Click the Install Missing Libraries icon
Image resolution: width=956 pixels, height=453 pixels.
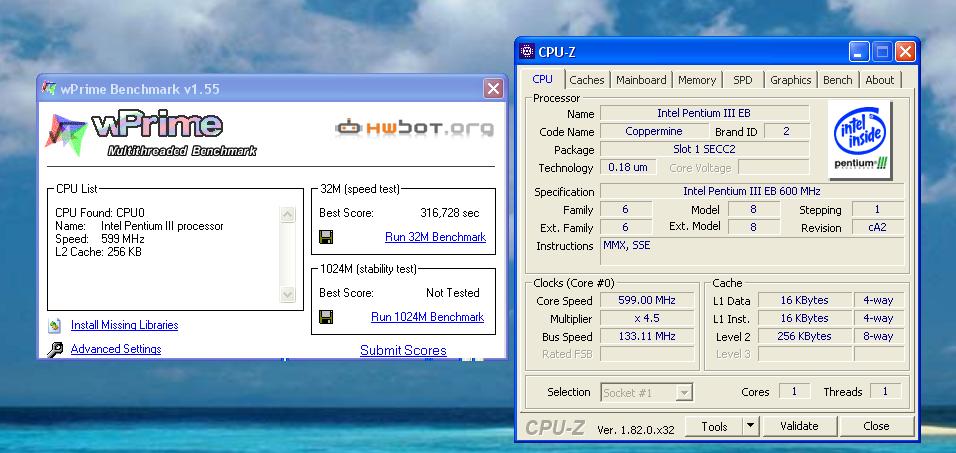point(55,325)
